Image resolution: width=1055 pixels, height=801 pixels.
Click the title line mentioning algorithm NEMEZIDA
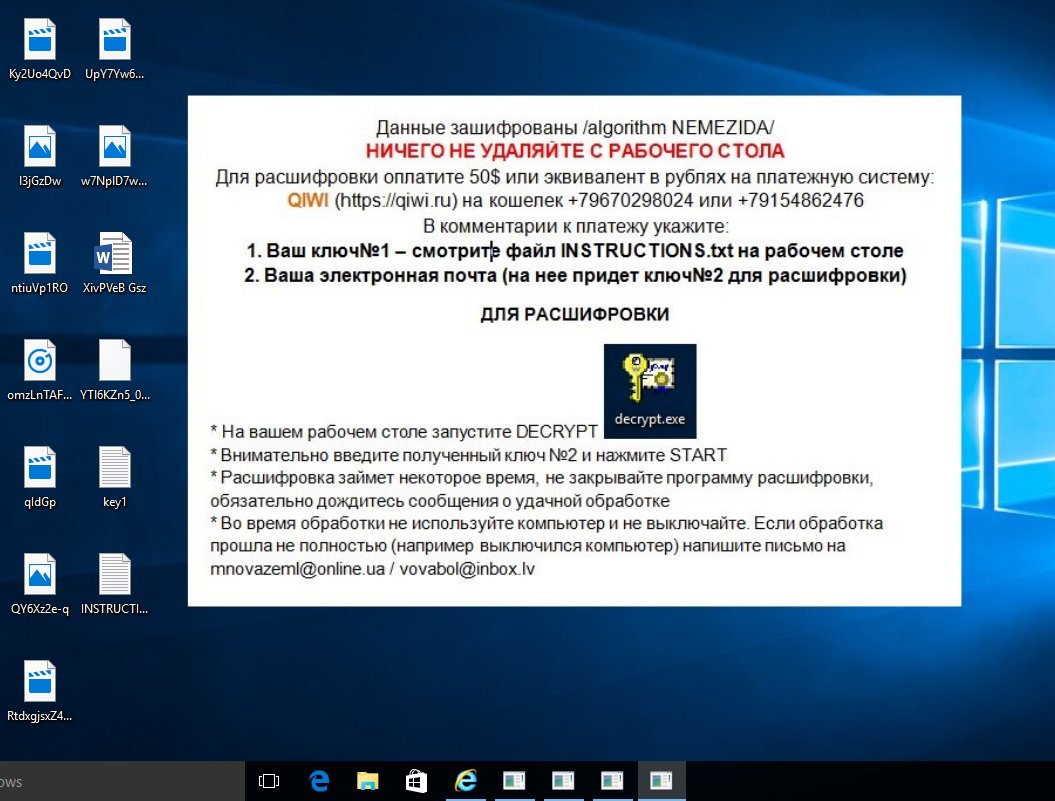click(x=575, y=127)
